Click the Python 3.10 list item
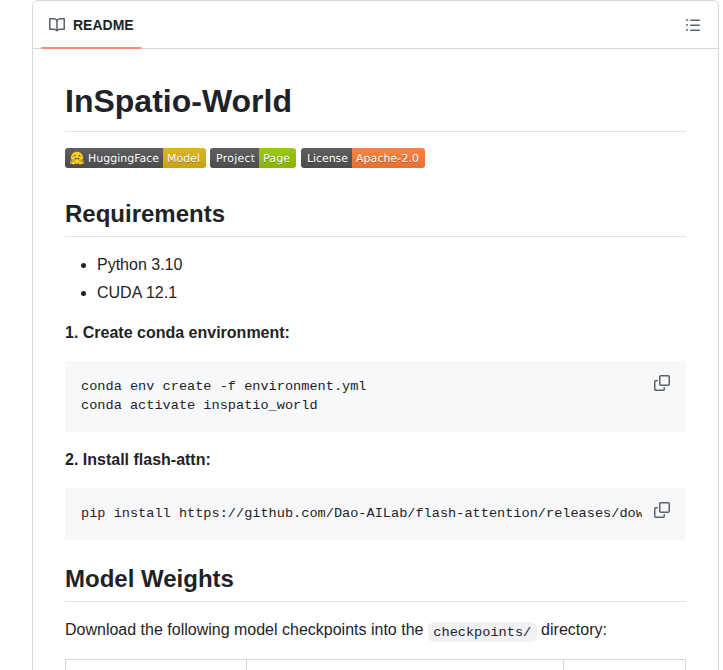 139,265
